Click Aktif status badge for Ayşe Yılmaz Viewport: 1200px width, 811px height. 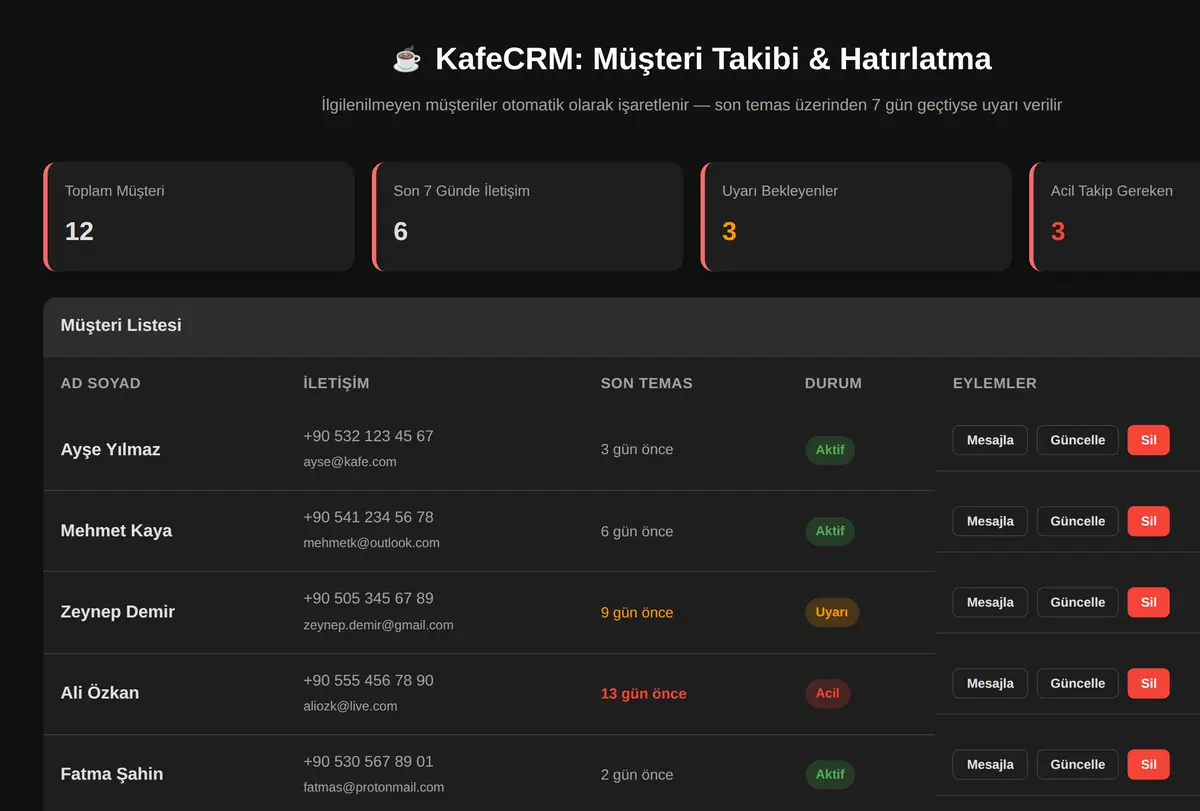pos(830,450)
